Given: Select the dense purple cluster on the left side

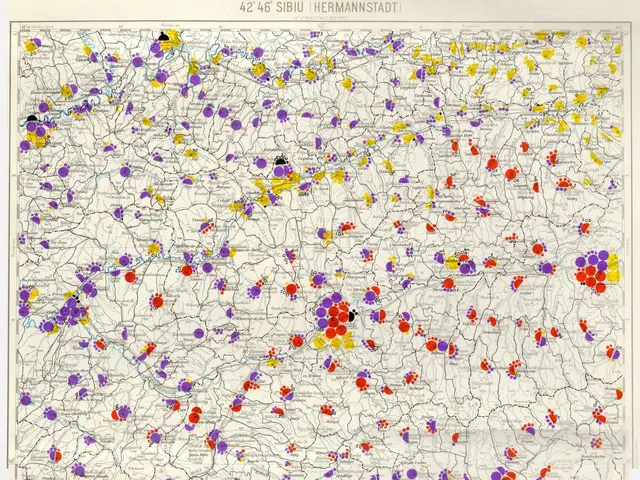Looking at the screenshot, I should [x=68, y=313].
